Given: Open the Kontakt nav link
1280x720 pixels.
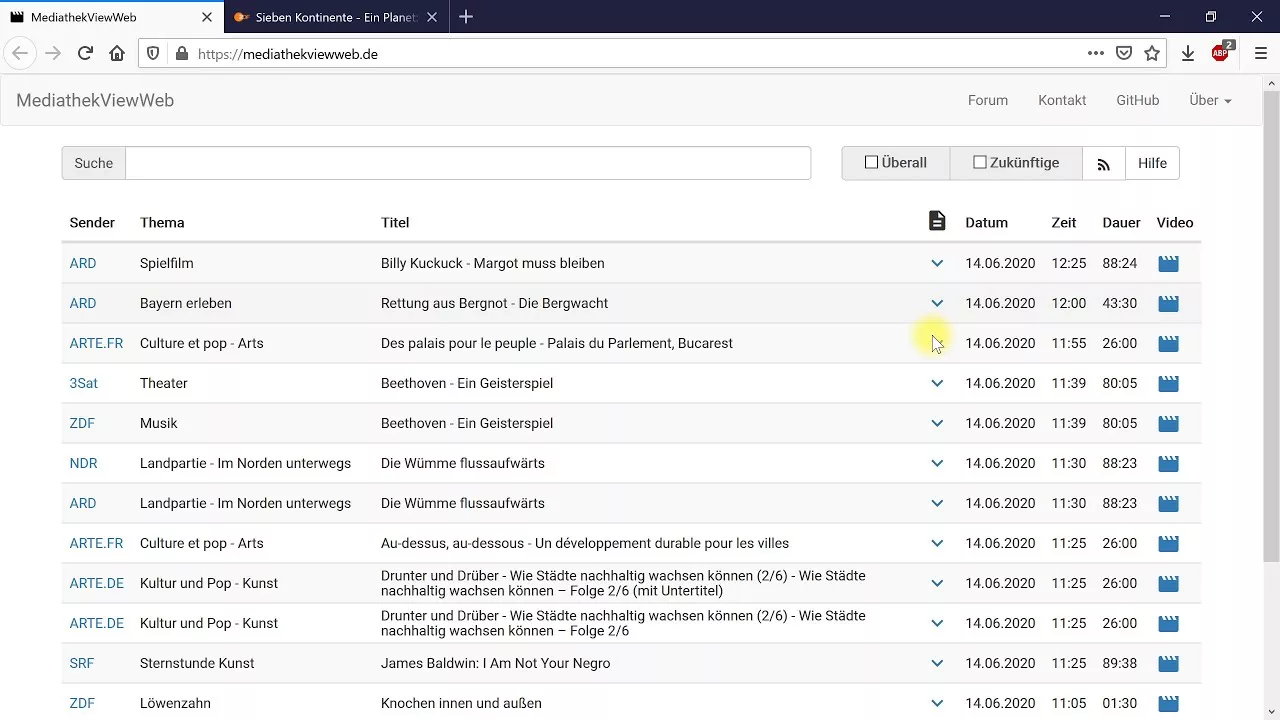Looking at the screenshot, I should click(1062, 100).
